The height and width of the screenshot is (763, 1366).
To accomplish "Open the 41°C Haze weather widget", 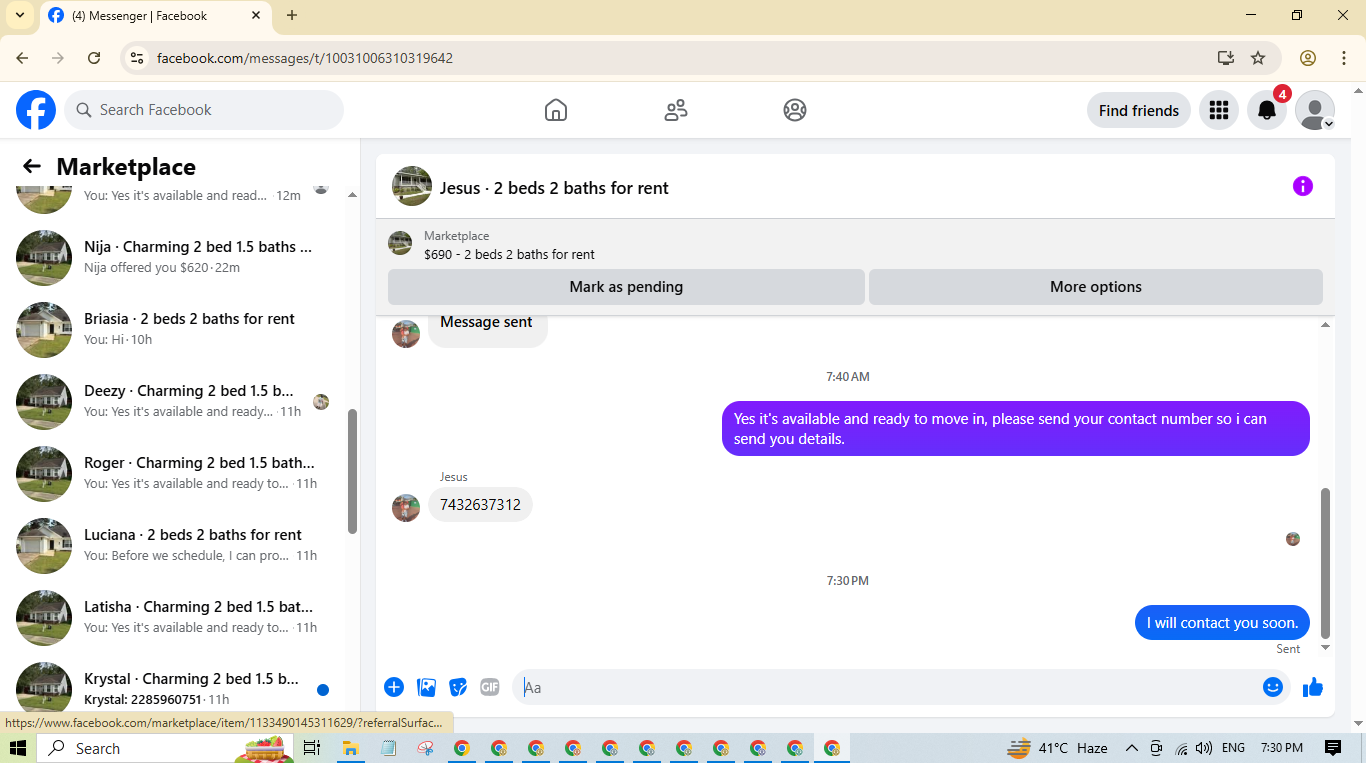I will 1058,748.
